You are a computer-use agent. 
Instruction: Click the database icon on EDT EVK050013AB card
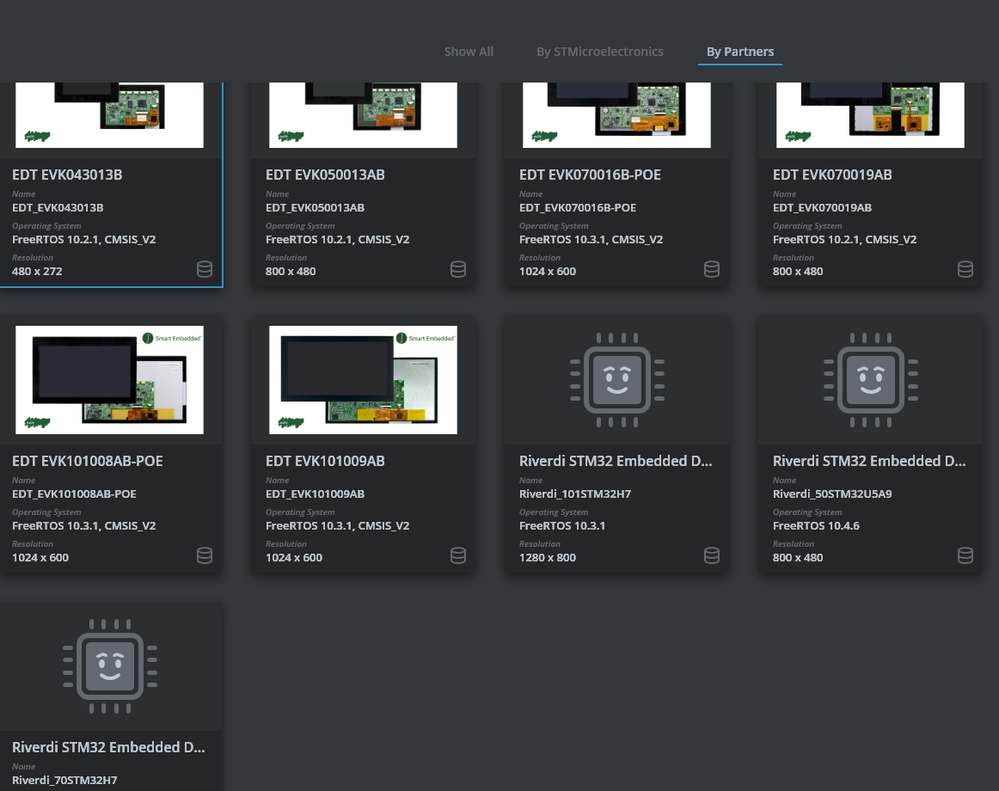click(x=458, y=269)
